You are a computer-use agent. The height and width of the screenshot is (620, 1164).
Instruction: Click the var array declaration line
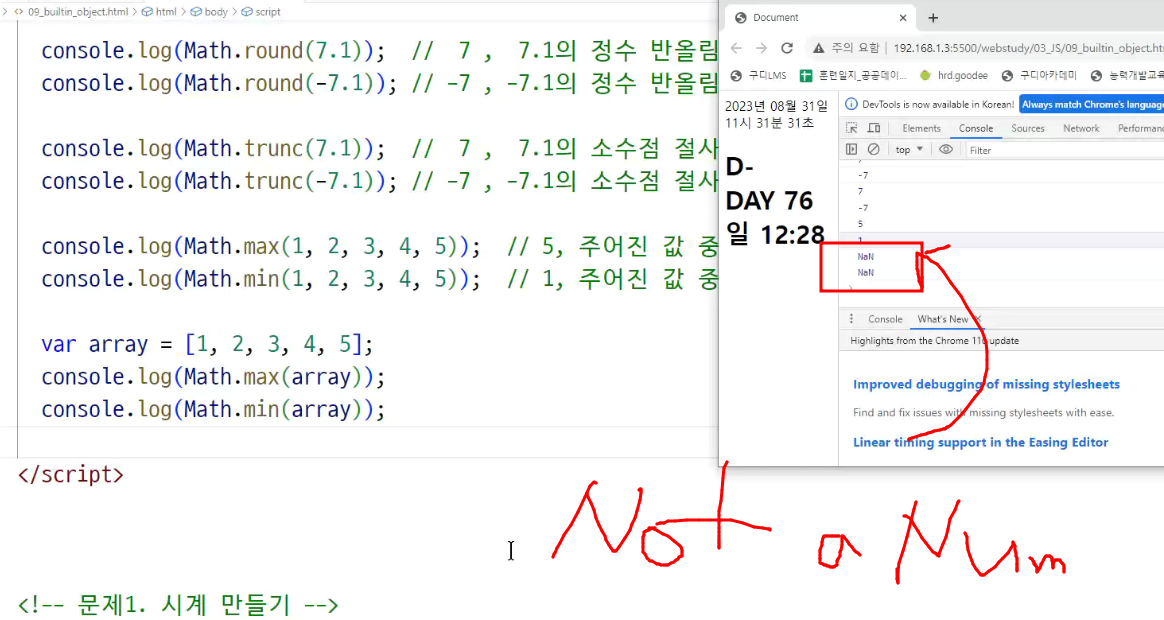207,345
